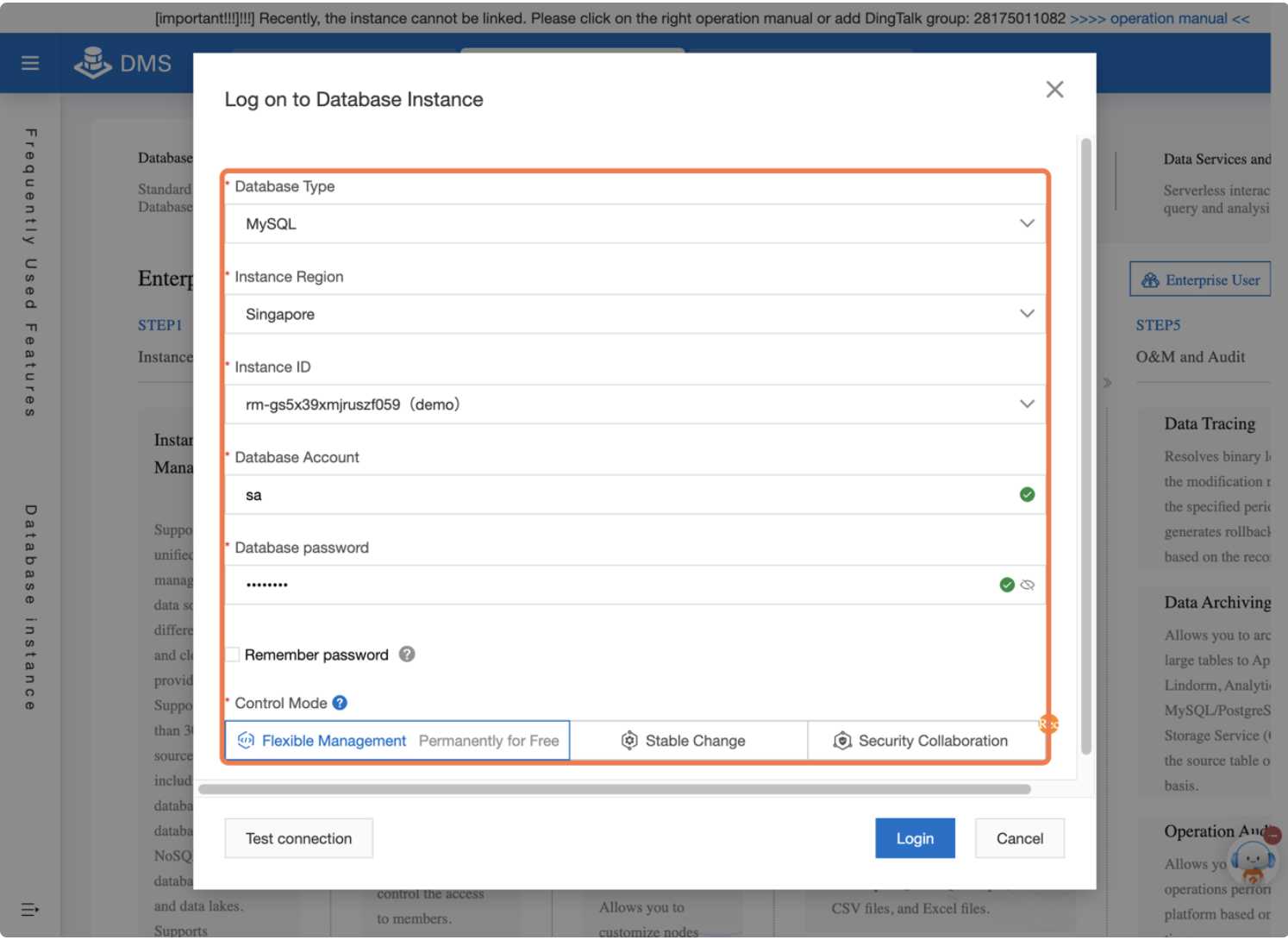Image resolution: width=1288 pixels, height=940 pixels.
Task: Click the Stable Change gear icon
Action: pos(629,740)
